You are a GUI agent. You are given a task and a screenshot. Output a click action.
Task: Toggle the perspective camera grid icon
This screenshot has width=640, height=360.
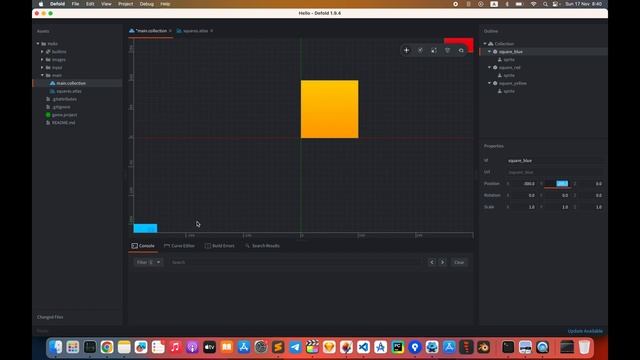(x=447, y=50)
